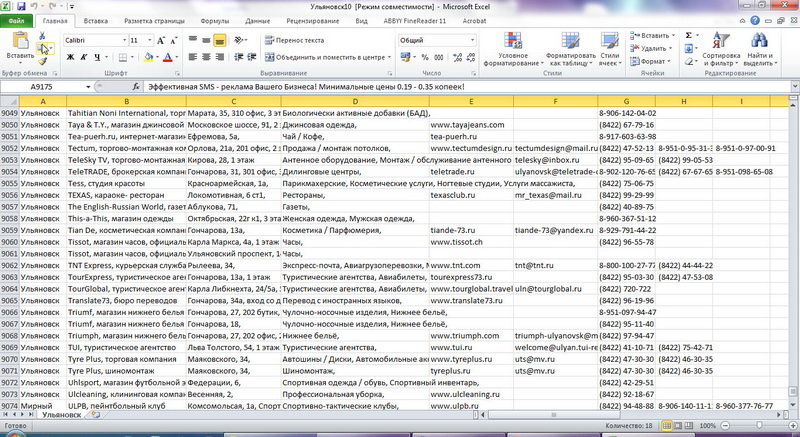Open the text orientation dropdown icon
The width and height of the screenshot is (800, 437).
point(240,40)
